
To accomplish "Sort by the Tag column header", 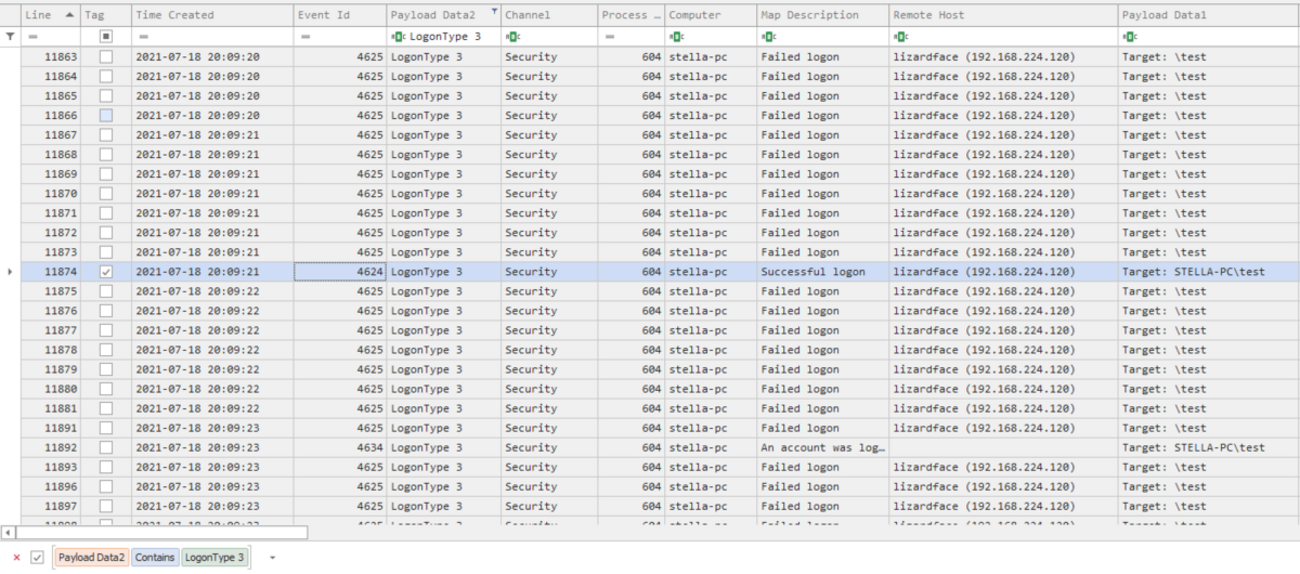I will click(105, 15).
